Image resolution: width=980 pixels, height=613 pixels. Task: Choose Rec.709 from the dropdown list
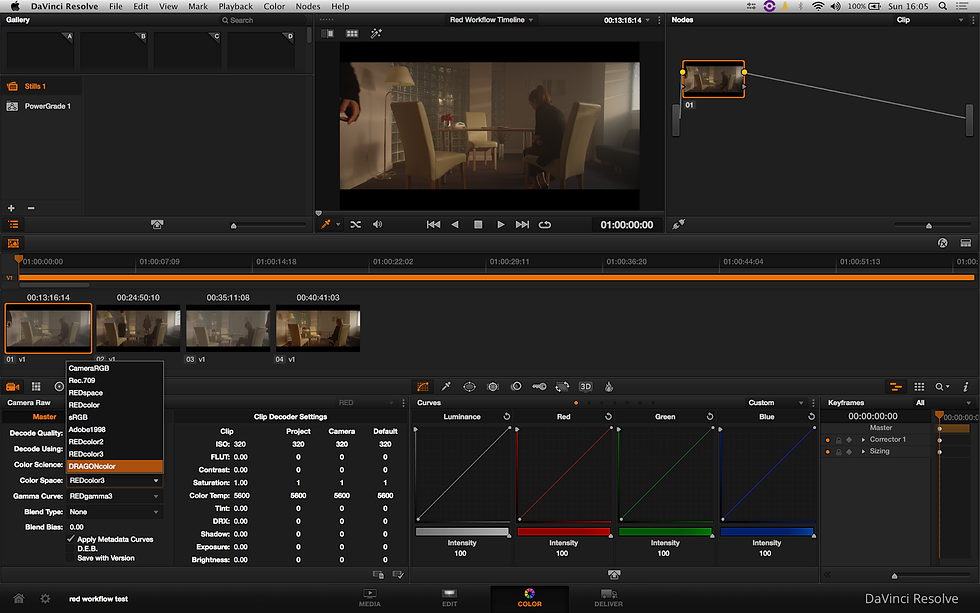(x=114, y=381)
